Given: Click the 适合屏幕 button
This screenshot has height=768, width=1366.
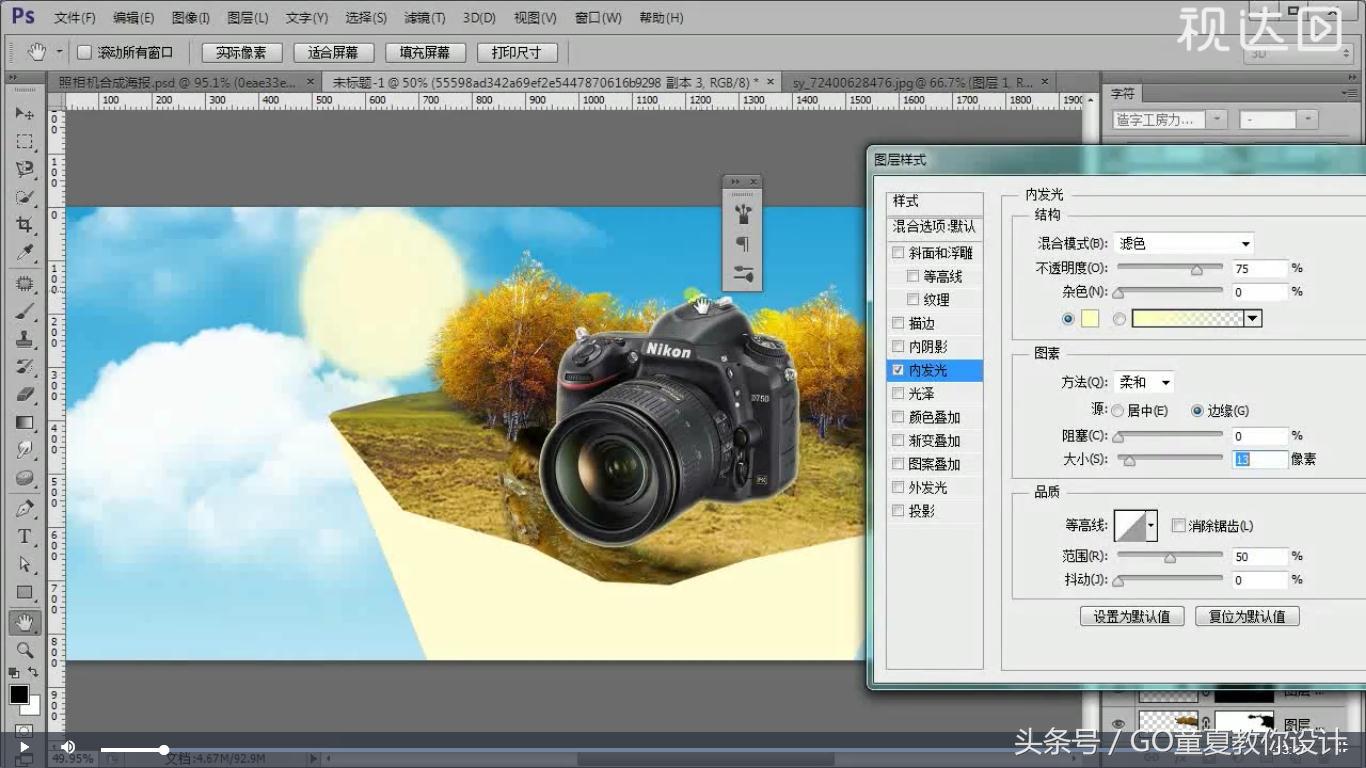Looking at the screenshot, I should [333, 52].
